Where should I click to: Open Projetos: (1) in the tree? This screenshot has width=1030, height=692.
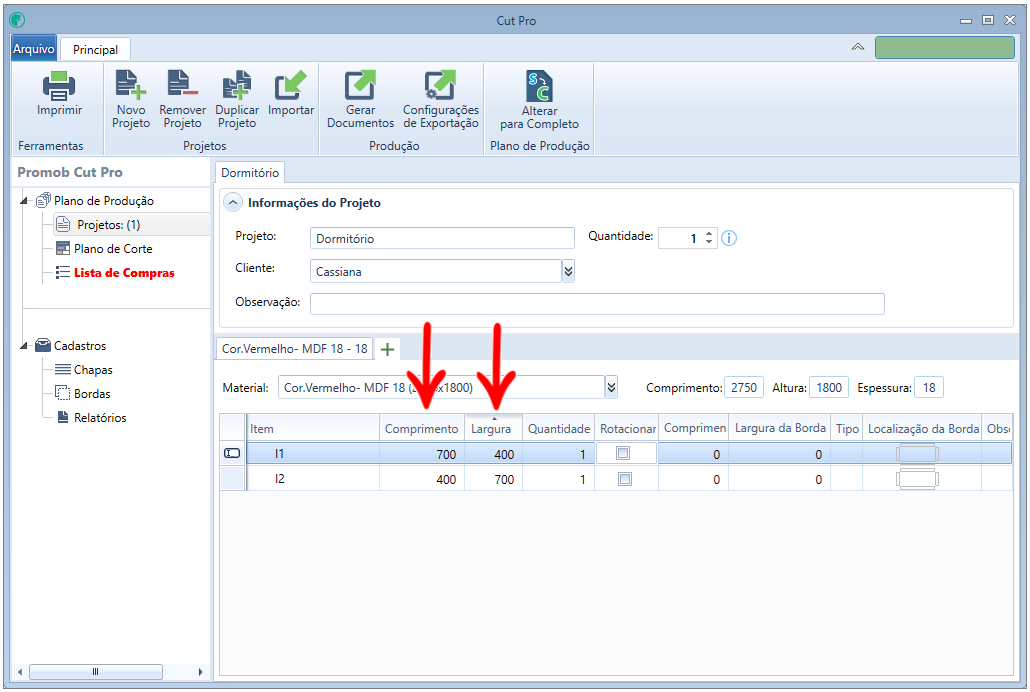[x=108, y=225]
